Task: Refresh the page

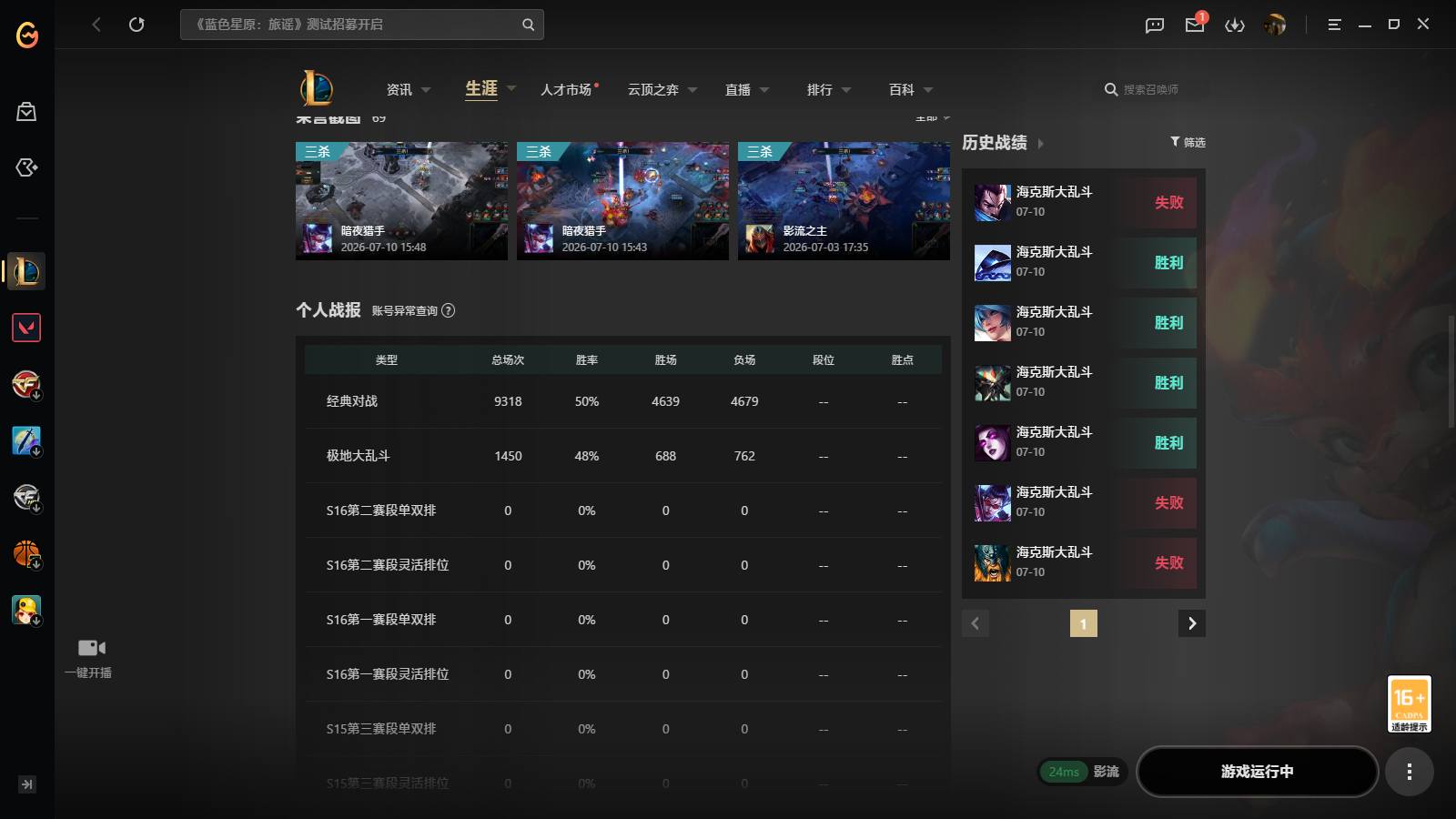Action: [136, 25]
